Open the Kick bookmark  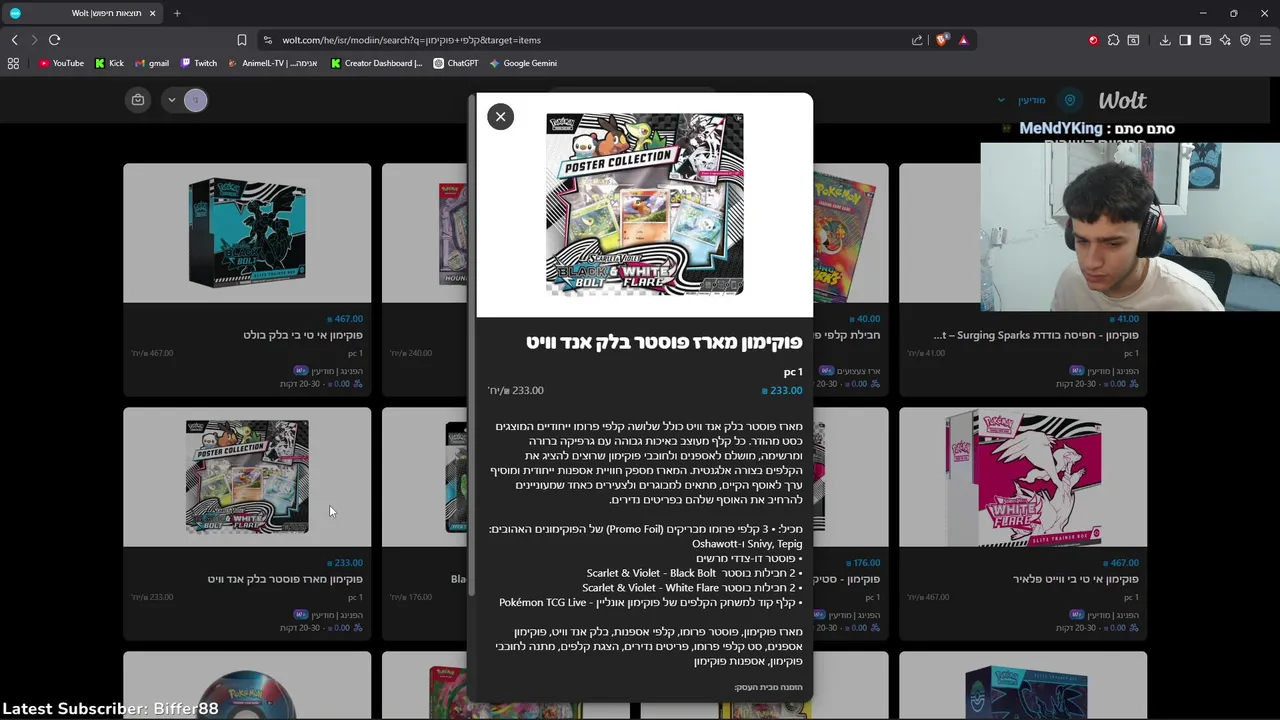pyautogui.click(x=109, y=63)
